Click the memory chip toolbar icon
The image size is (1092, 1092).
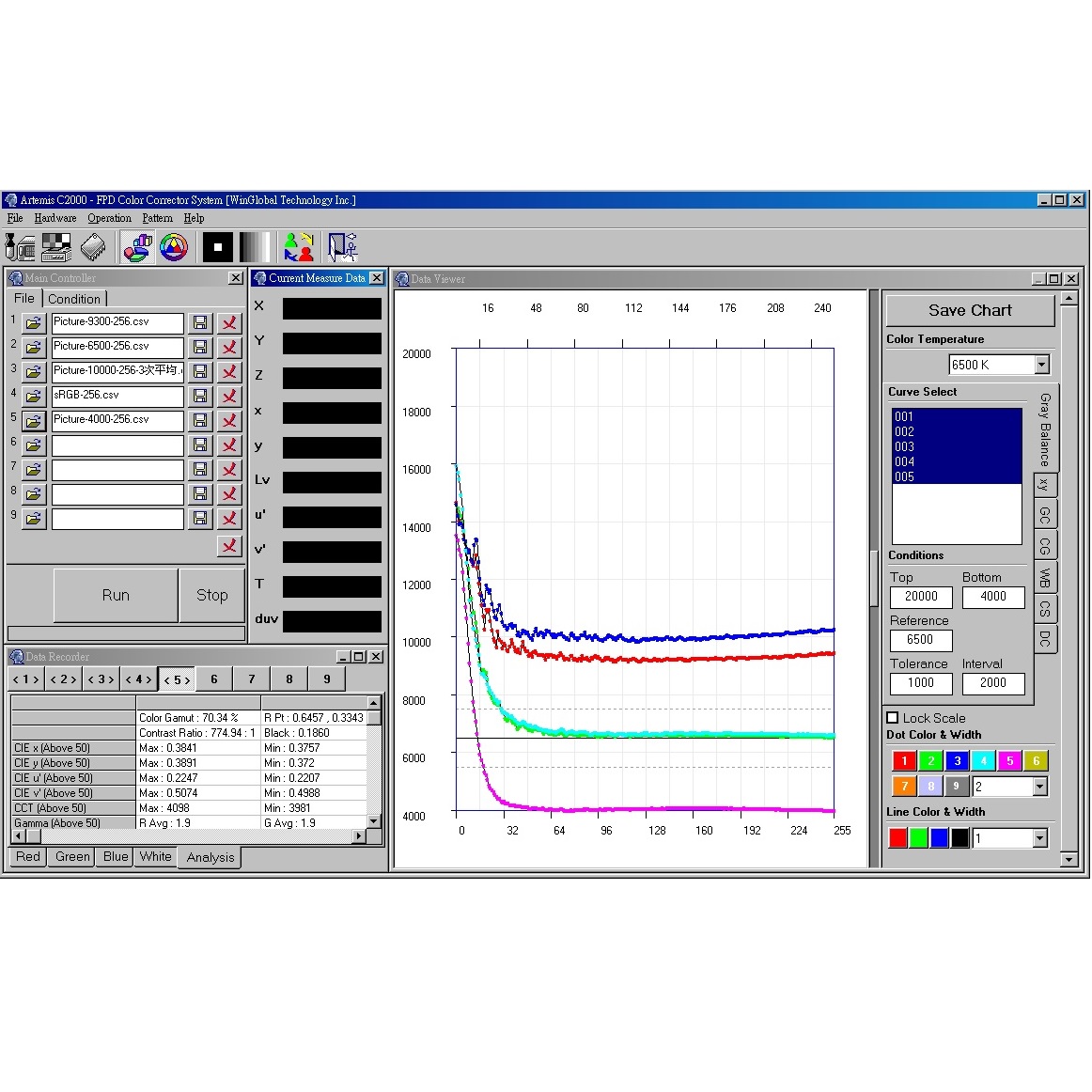[x=93, y=248]
